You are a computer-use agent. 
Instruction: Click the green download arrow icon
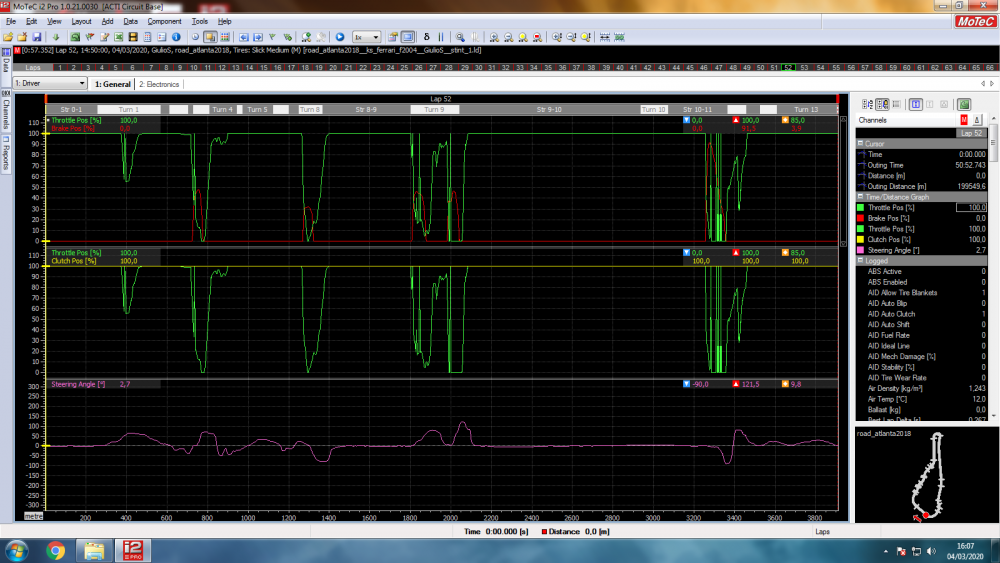56,37
